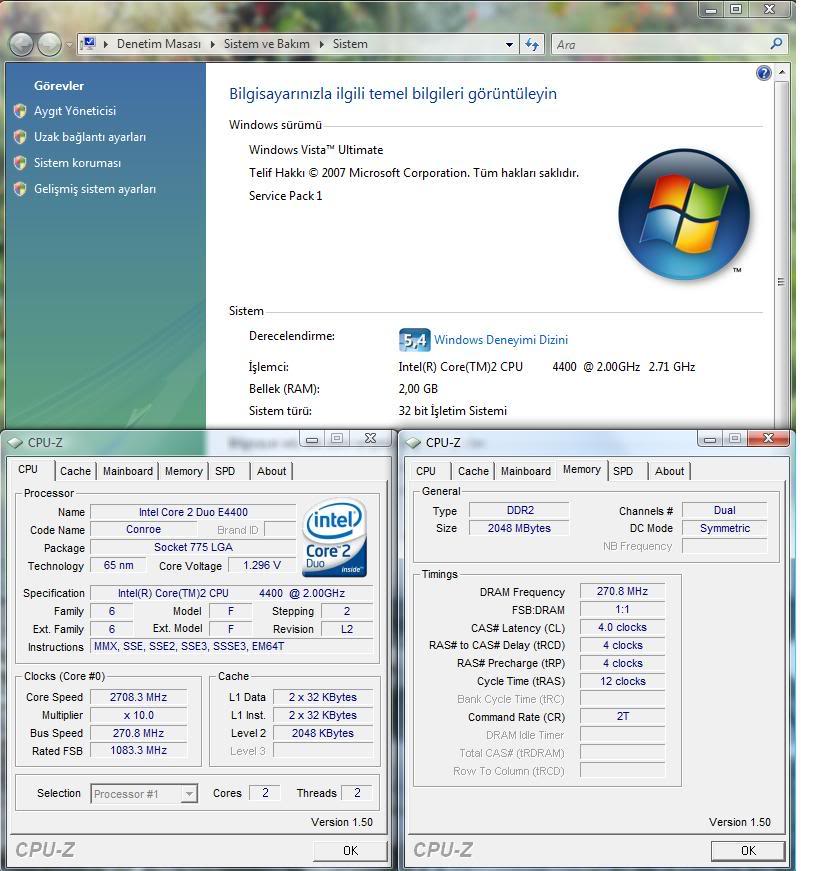This screenshot has width=840, height=871.
Task: Click the Core Speed value 2708.3 MHz
Action: coord(138,697)
